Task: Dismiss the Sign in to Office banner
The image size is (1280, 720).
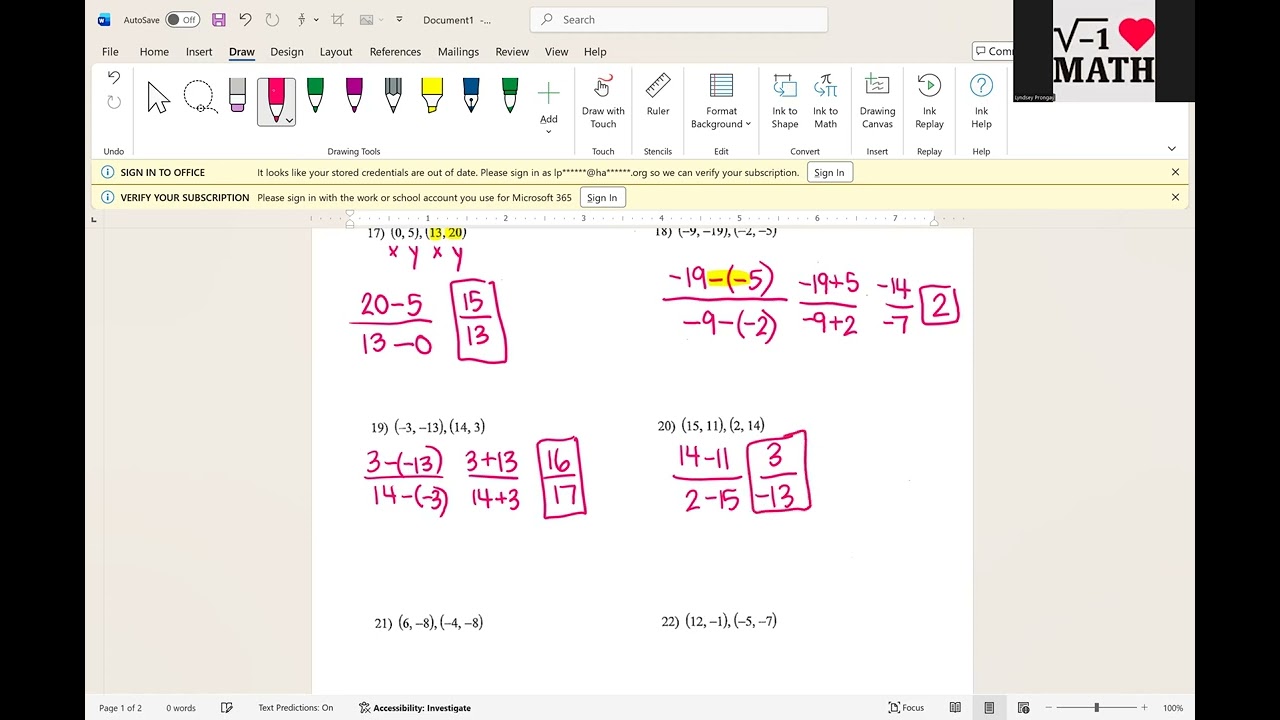Action: (1175, 172)
